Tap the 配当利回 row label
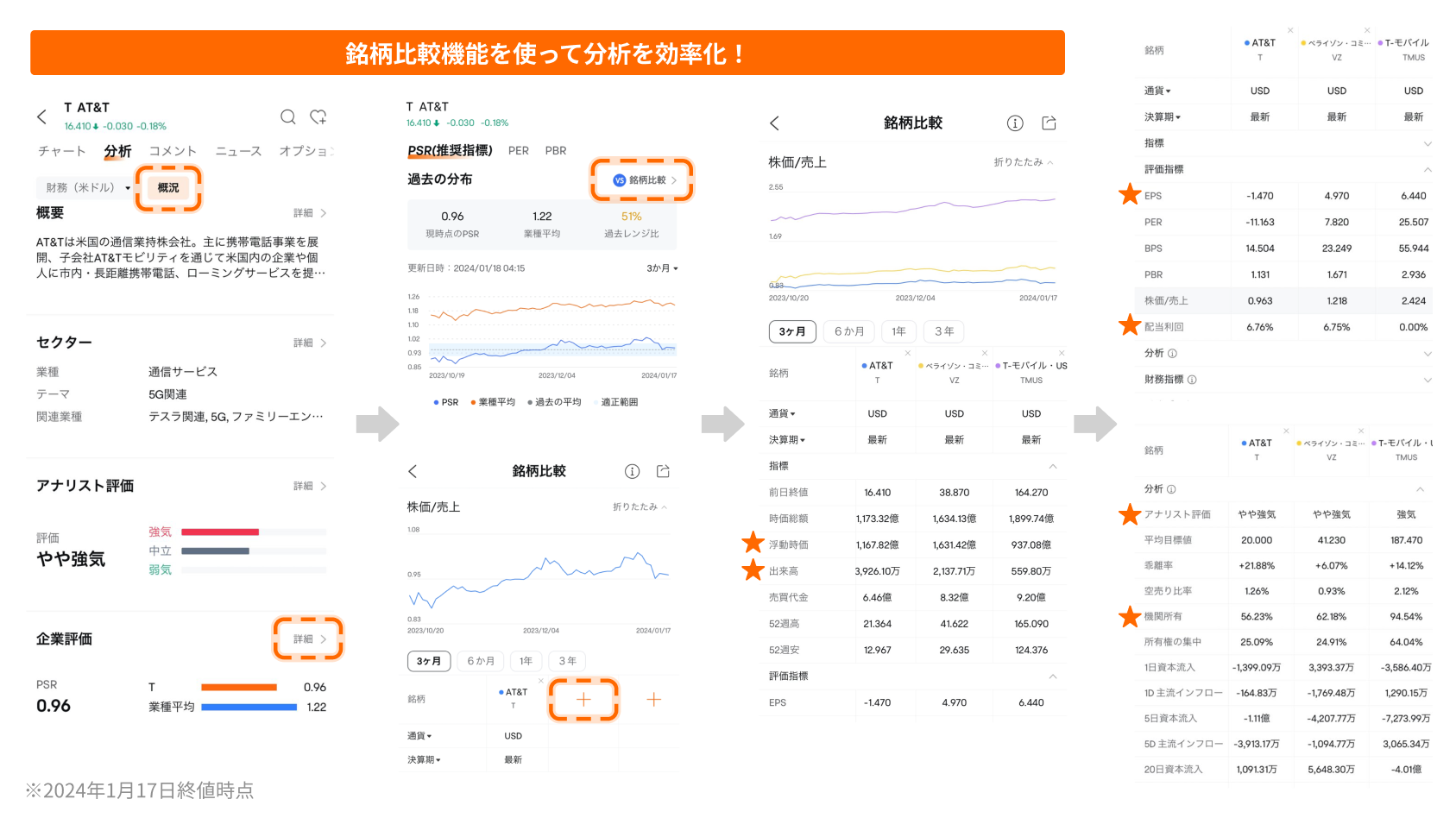This screenshot has height=818, width=1456. [x=1164, y=328]
